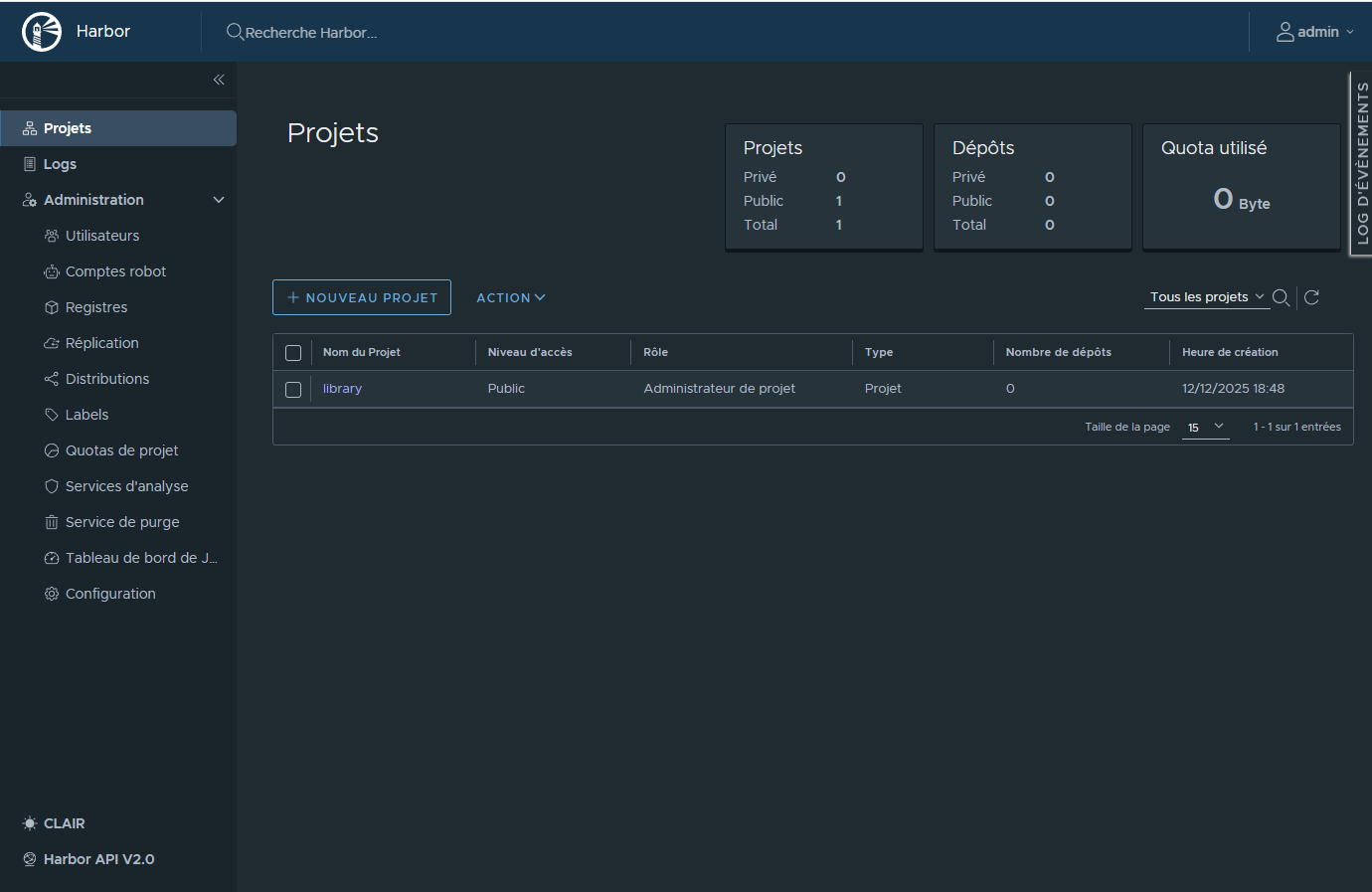Click the refresh projects icon
The height and width of the screenshot is (892, 1372).
point(1311,297)
